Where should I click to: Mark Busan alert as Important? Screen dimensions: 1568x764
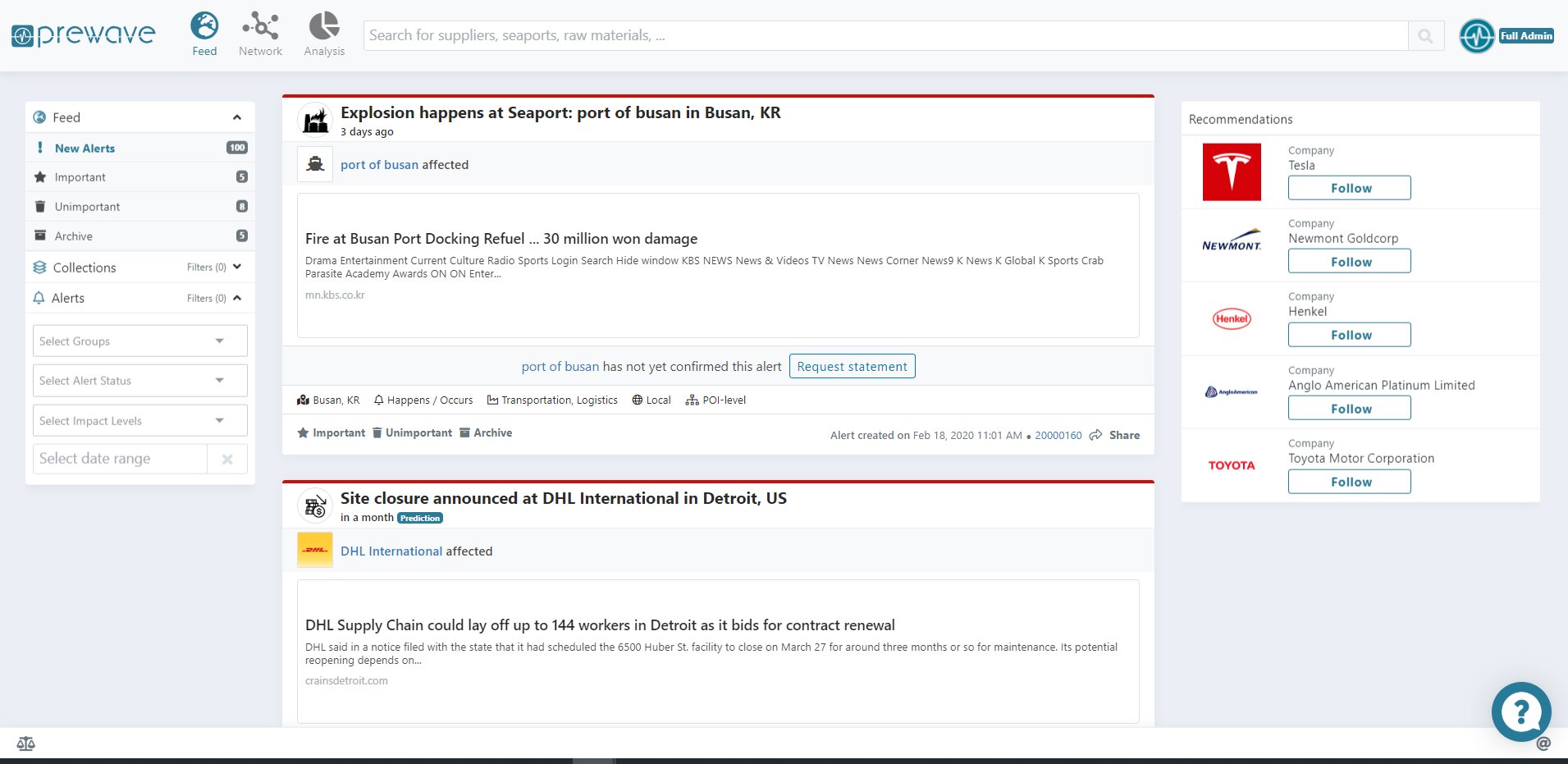[x=331, y=433]
